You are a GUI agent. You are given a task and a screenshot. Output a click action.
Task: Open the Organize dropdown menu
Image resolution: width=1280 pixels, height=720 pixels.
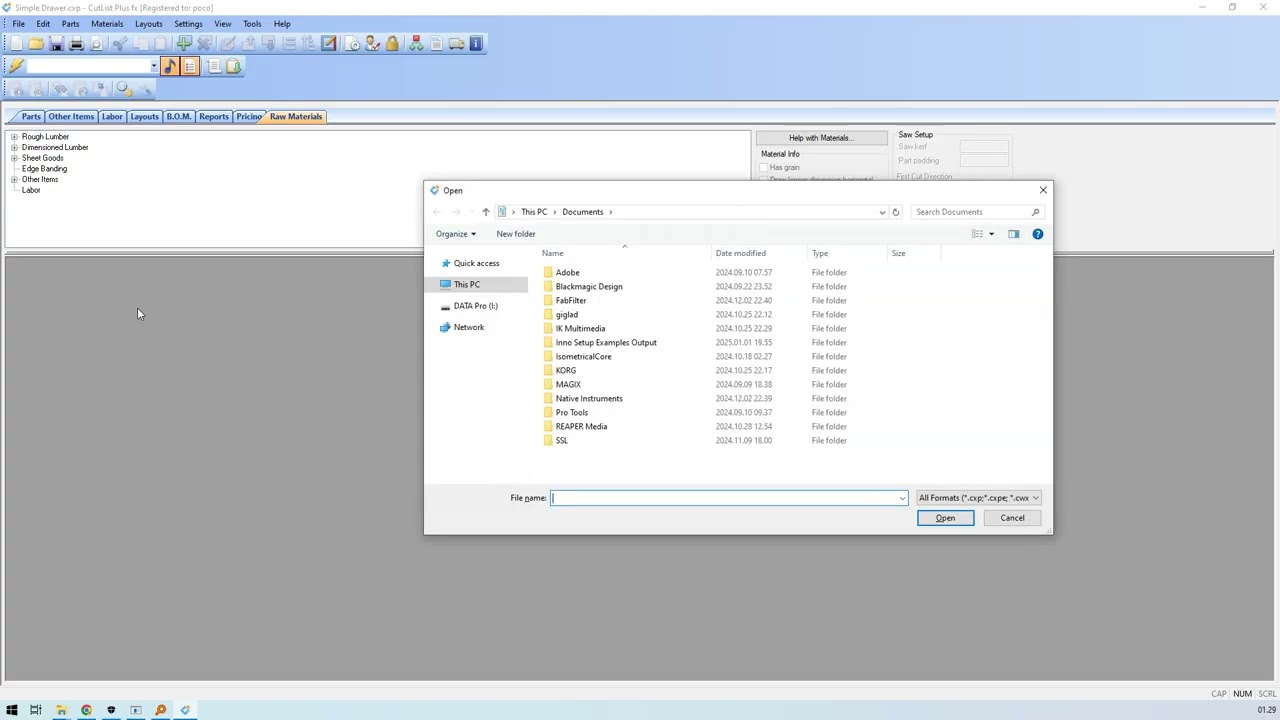point(456,234)
